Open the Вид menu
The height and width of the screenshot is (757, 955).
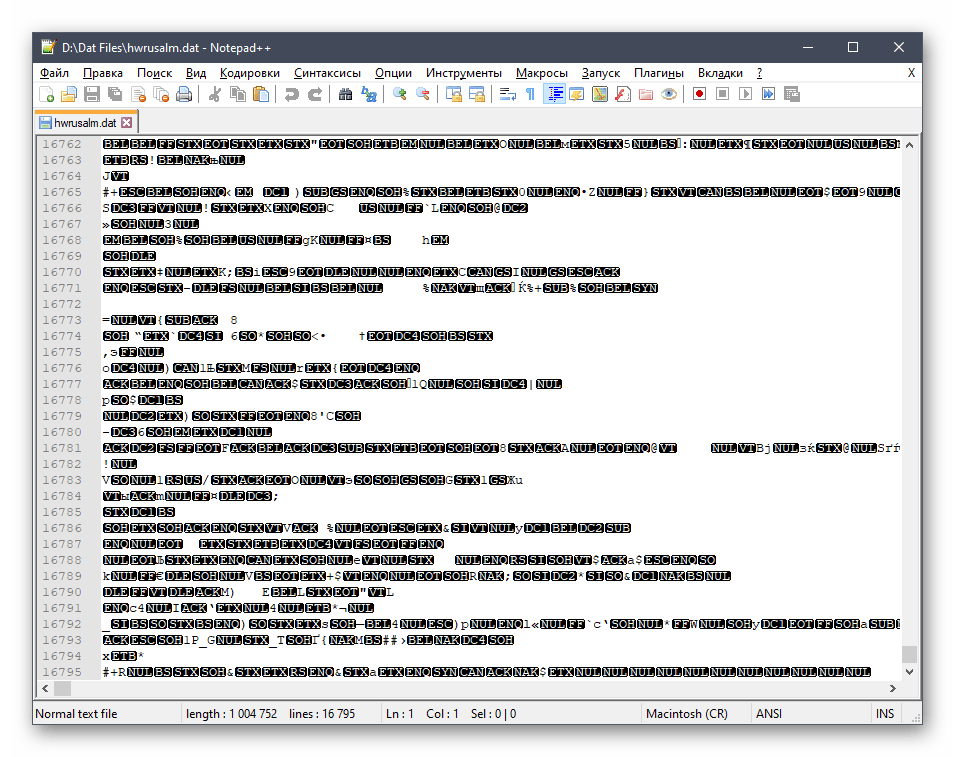[x=196, y=73]
